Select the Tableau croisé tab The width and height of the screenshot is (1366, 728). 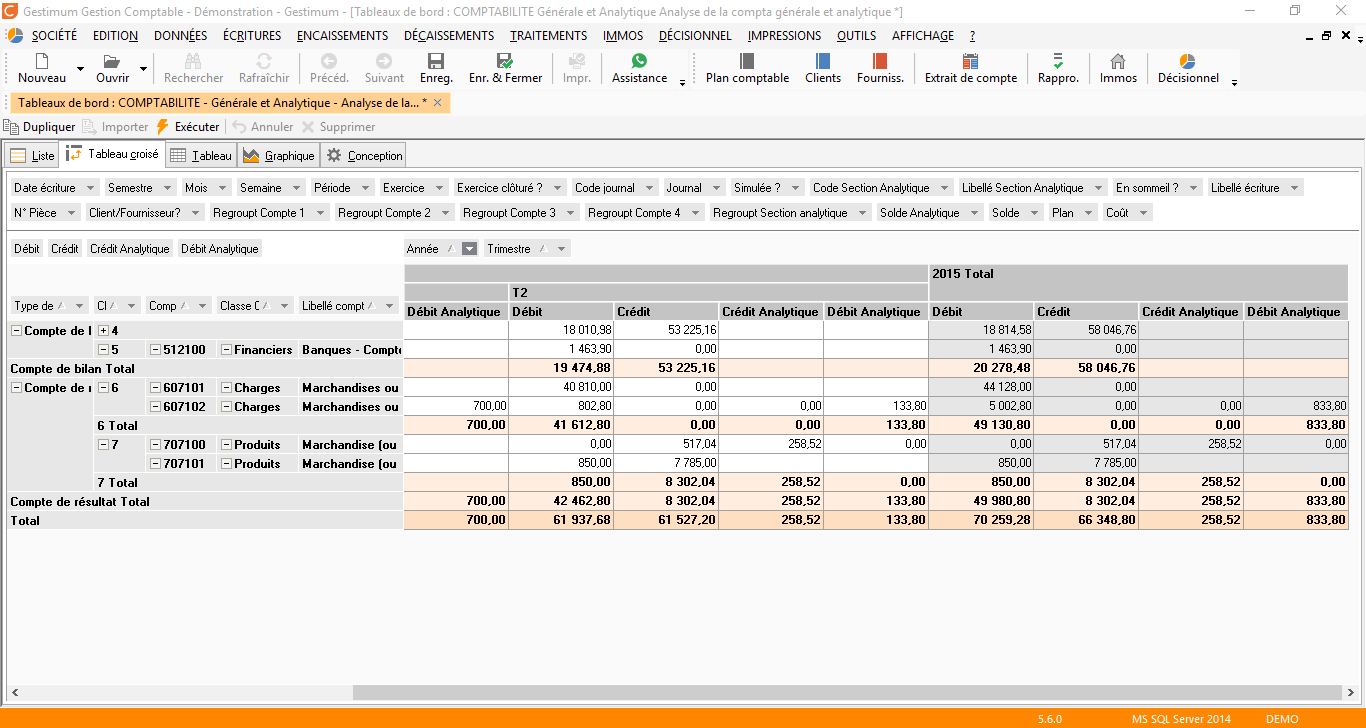coord(112,155)
